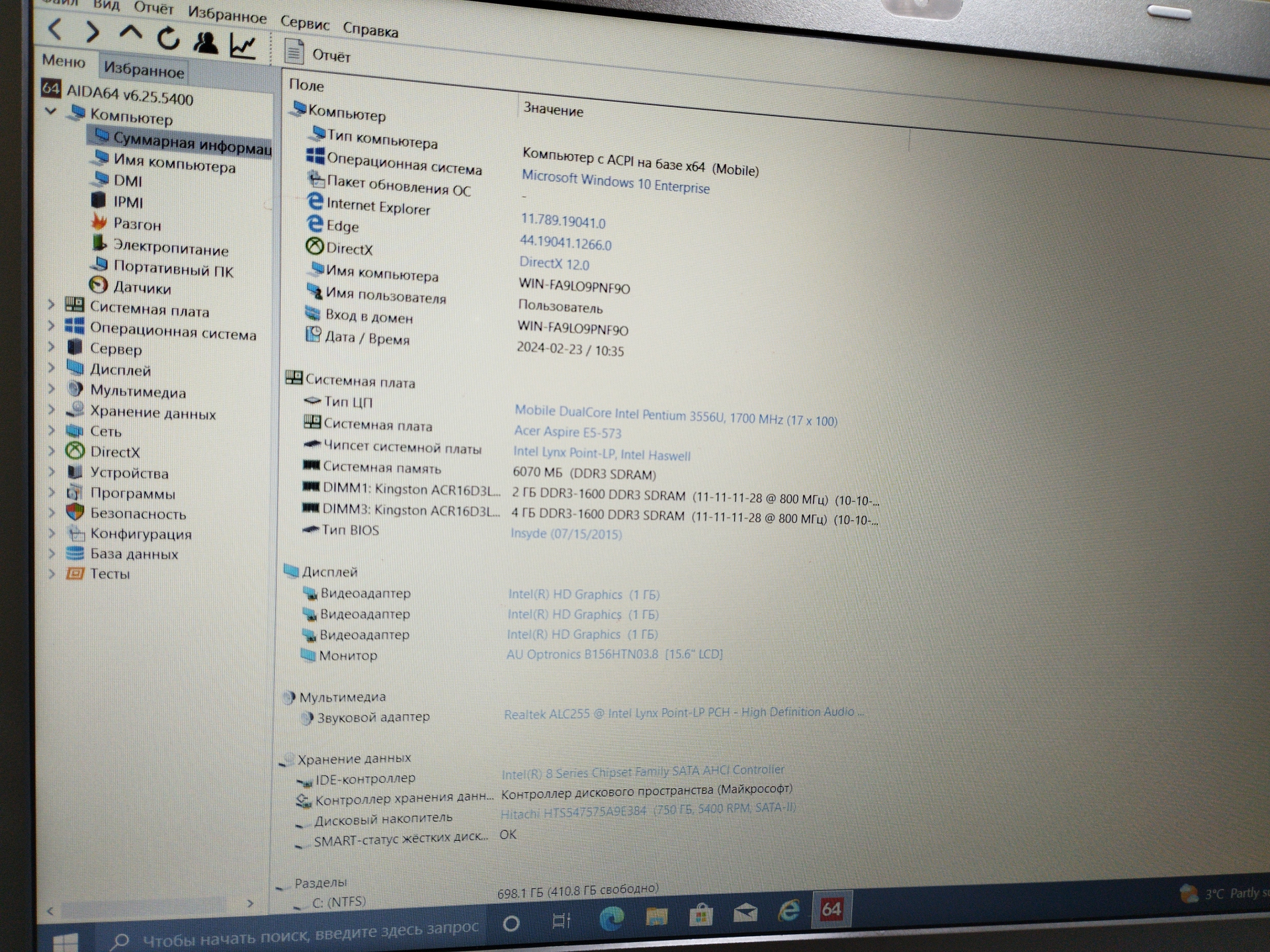The width and height of the screenshot is (1270, 952).
Task: Launch Microsoft Edge from the taskbar
Action: (612, 918)
